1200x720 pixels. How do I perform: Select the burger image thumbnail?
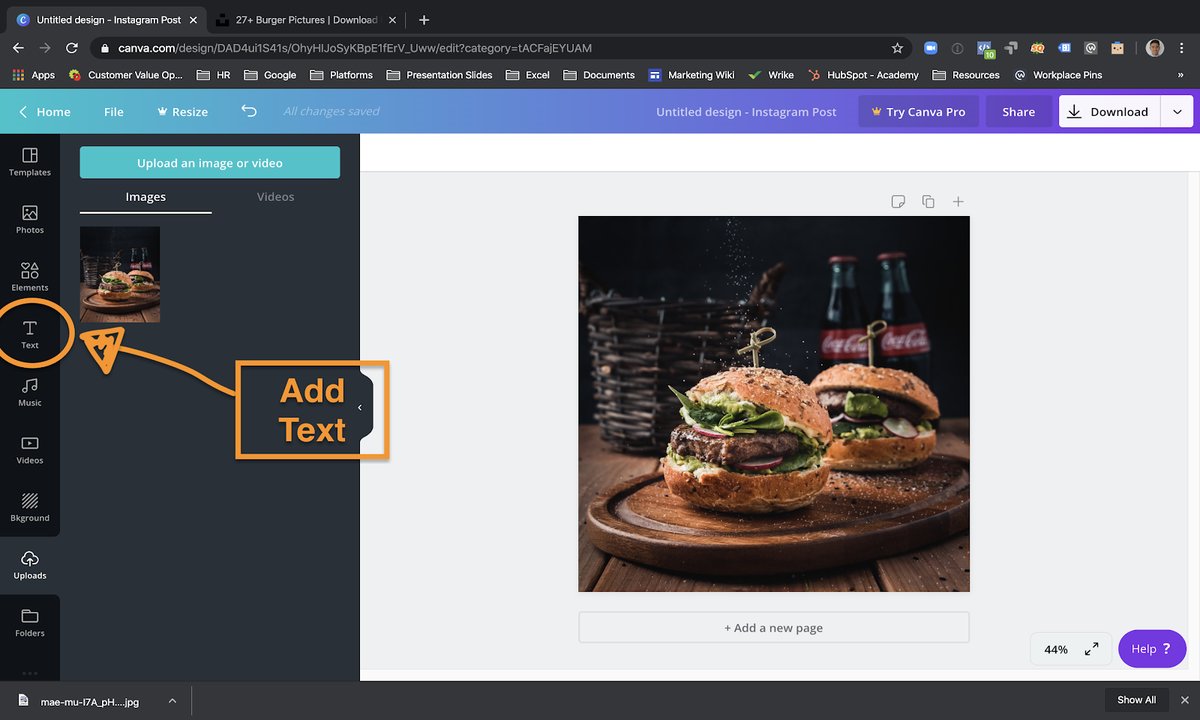click(119, 273)
